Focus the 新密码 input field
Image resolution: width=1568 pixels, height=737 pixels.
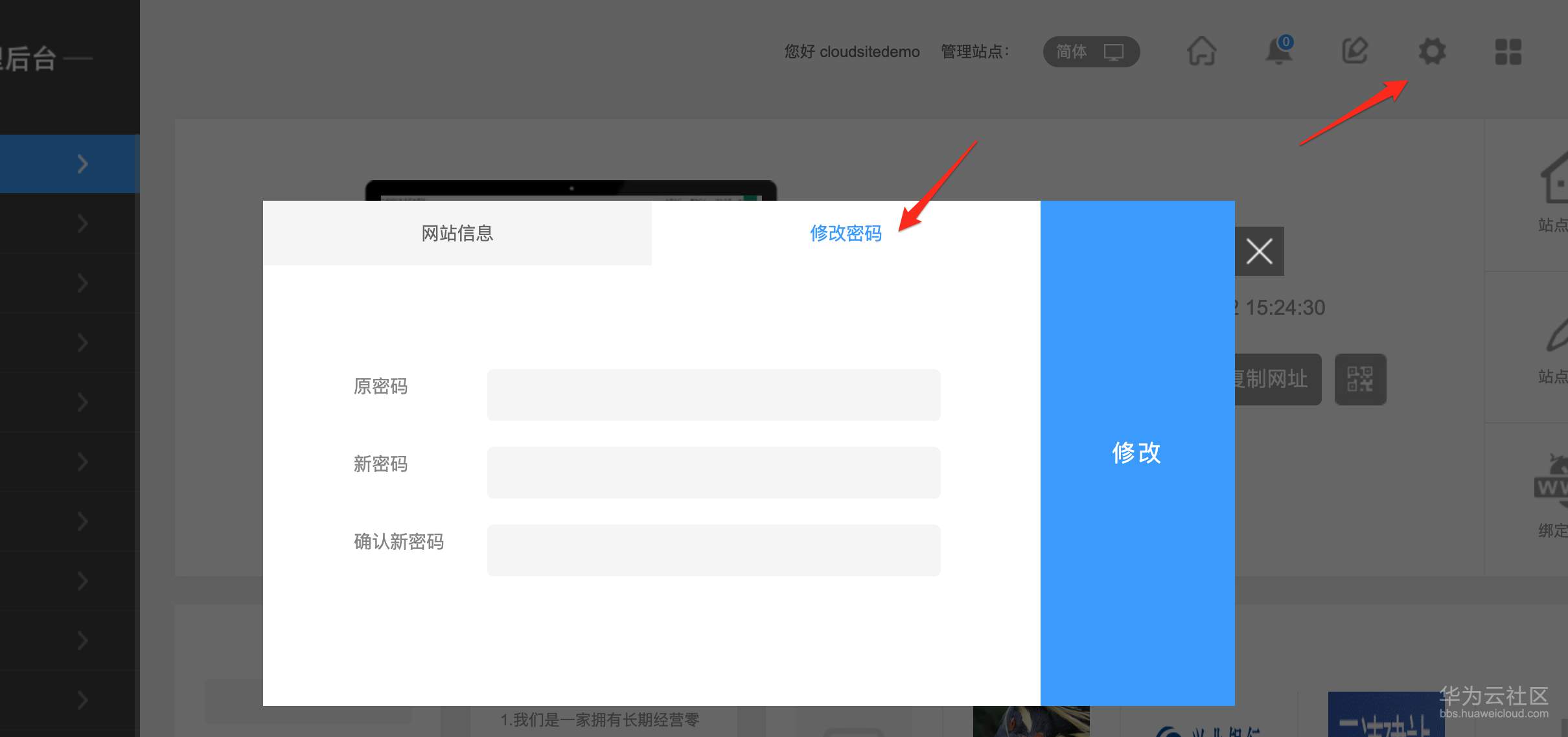point(713,473)
